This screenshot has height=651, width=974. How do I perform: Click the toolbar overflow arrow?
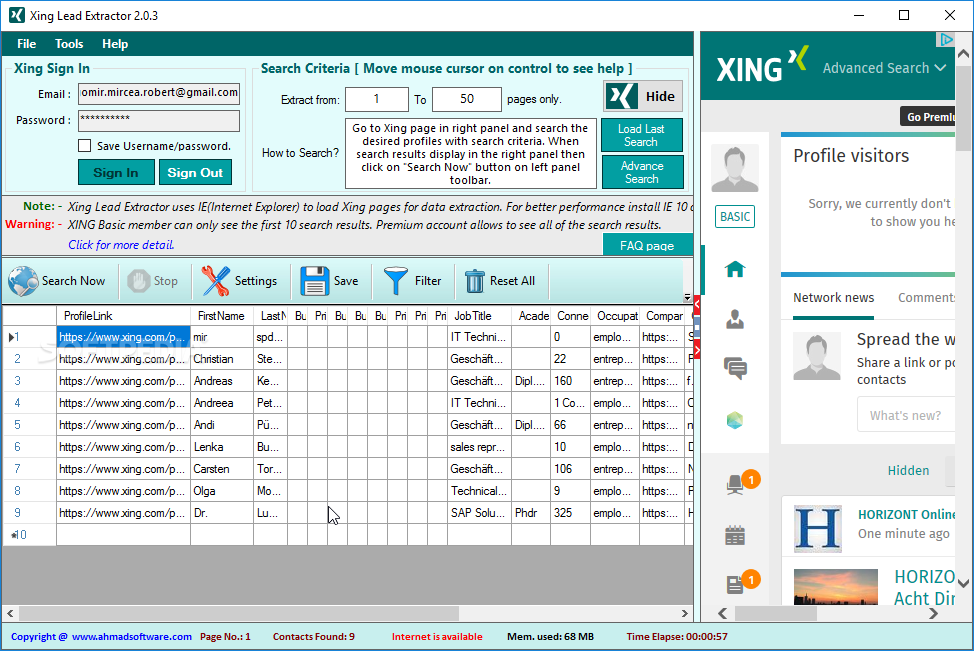[687, 298]
